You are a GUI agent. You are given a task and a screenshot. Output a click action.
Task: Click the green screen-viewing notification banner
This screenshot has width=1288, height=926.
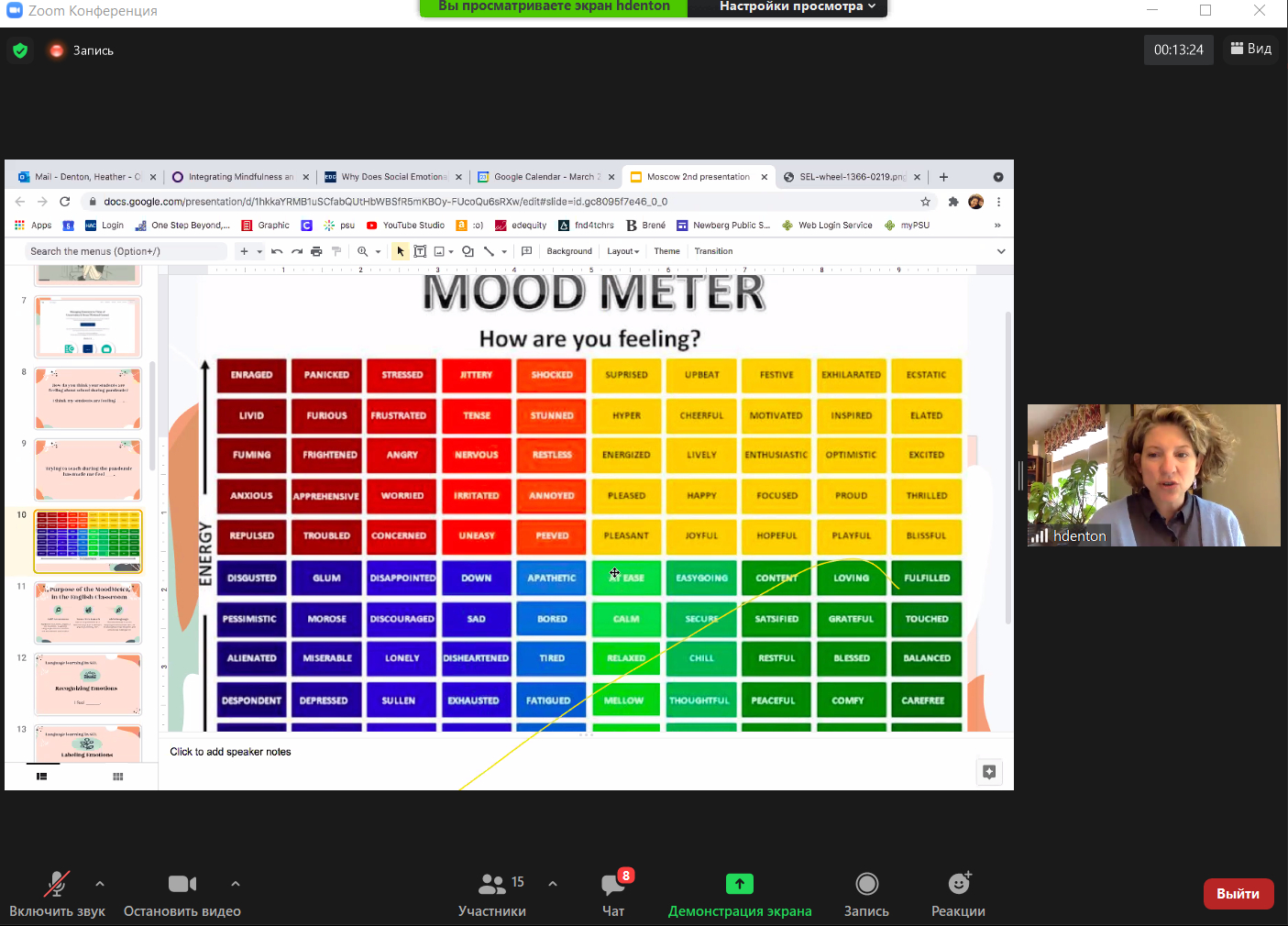click(554, 7)
